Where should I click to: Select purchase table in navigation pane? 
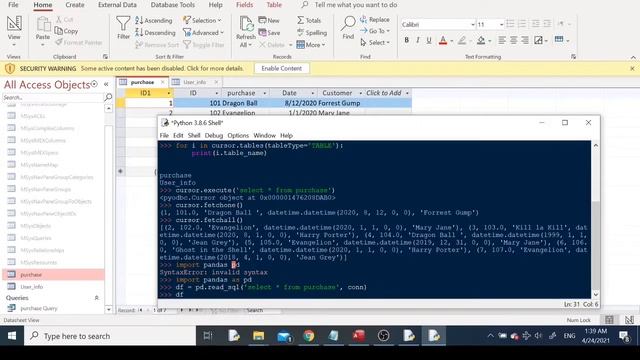pyautogui.click(x=53, y=275)
